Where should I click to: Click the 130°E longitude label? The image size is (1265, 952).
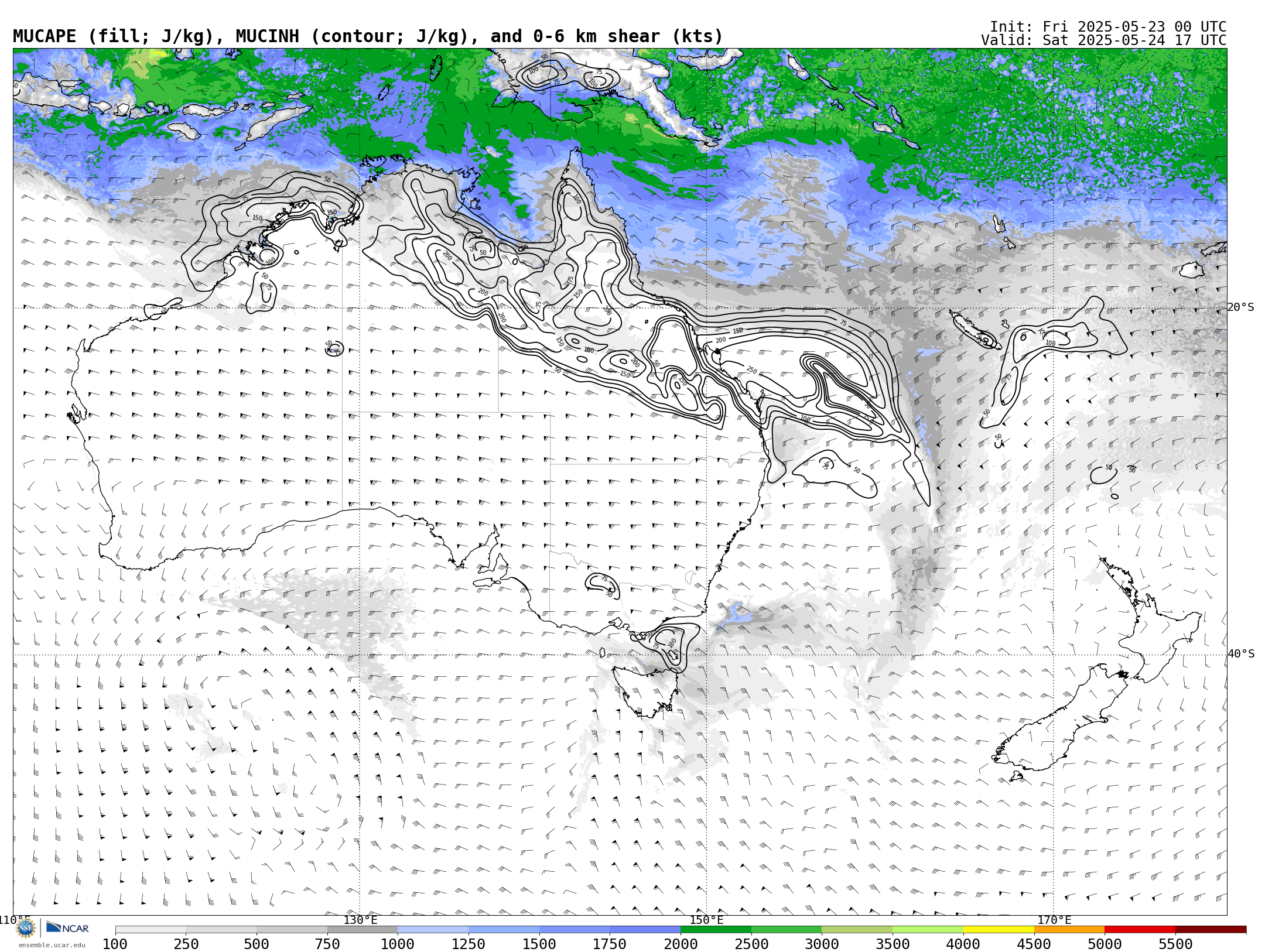pos(360,920)
